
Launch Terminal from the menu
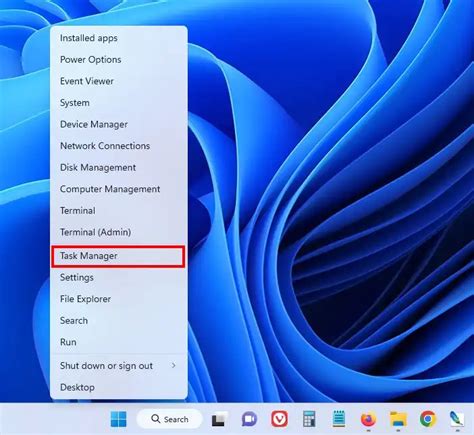119,211
